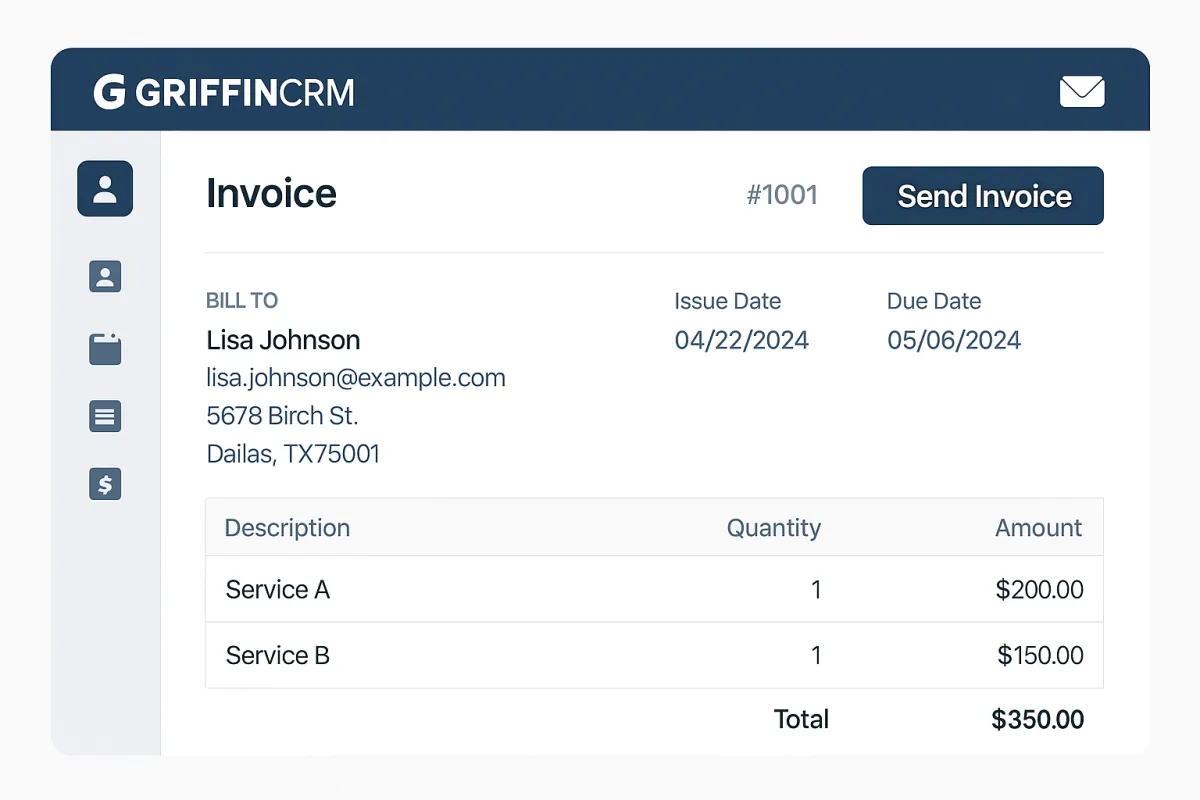The image size is (1200, 800).
Task: Click the GriffinCRM logo icon
Action: pyautogui.click(x=109, y=92)
